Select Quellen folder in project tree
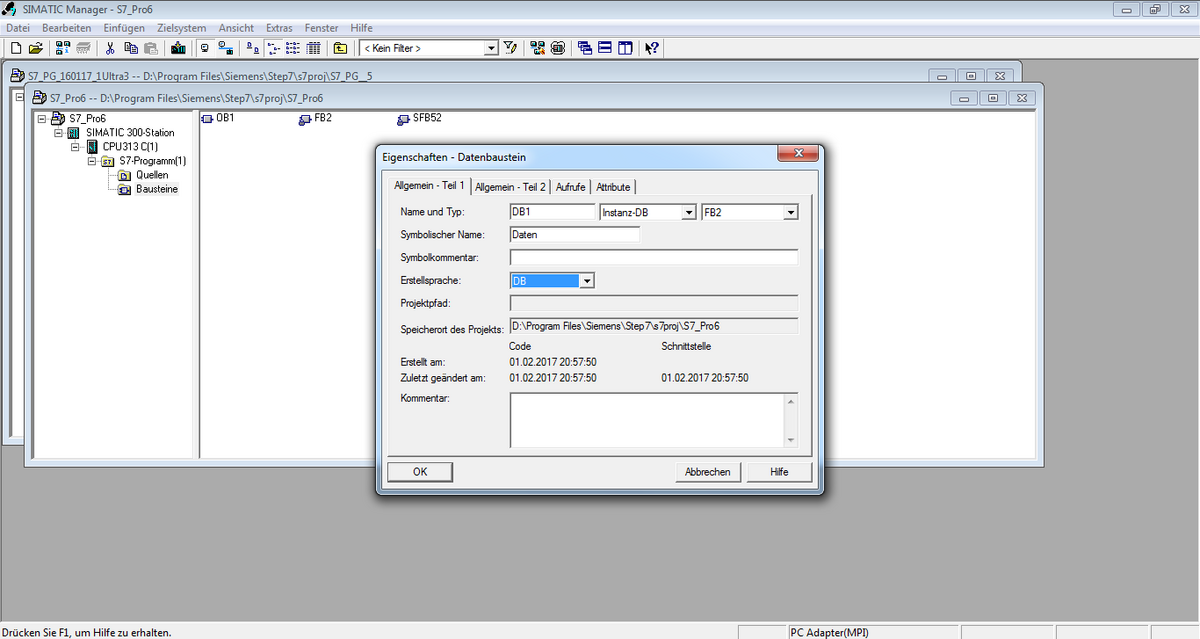Screen dimensions: 1200x639 pos(151,175)
